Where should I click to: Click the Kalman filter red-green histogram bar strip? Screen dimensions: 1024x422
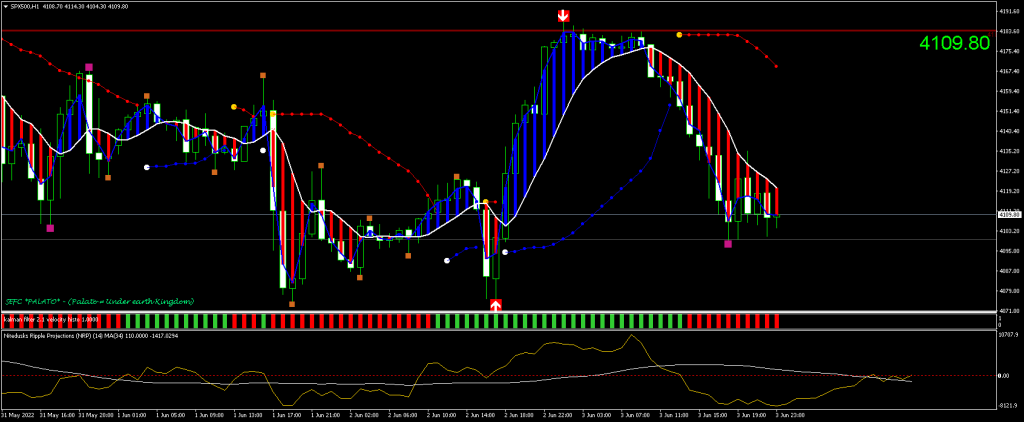(400, 321)
